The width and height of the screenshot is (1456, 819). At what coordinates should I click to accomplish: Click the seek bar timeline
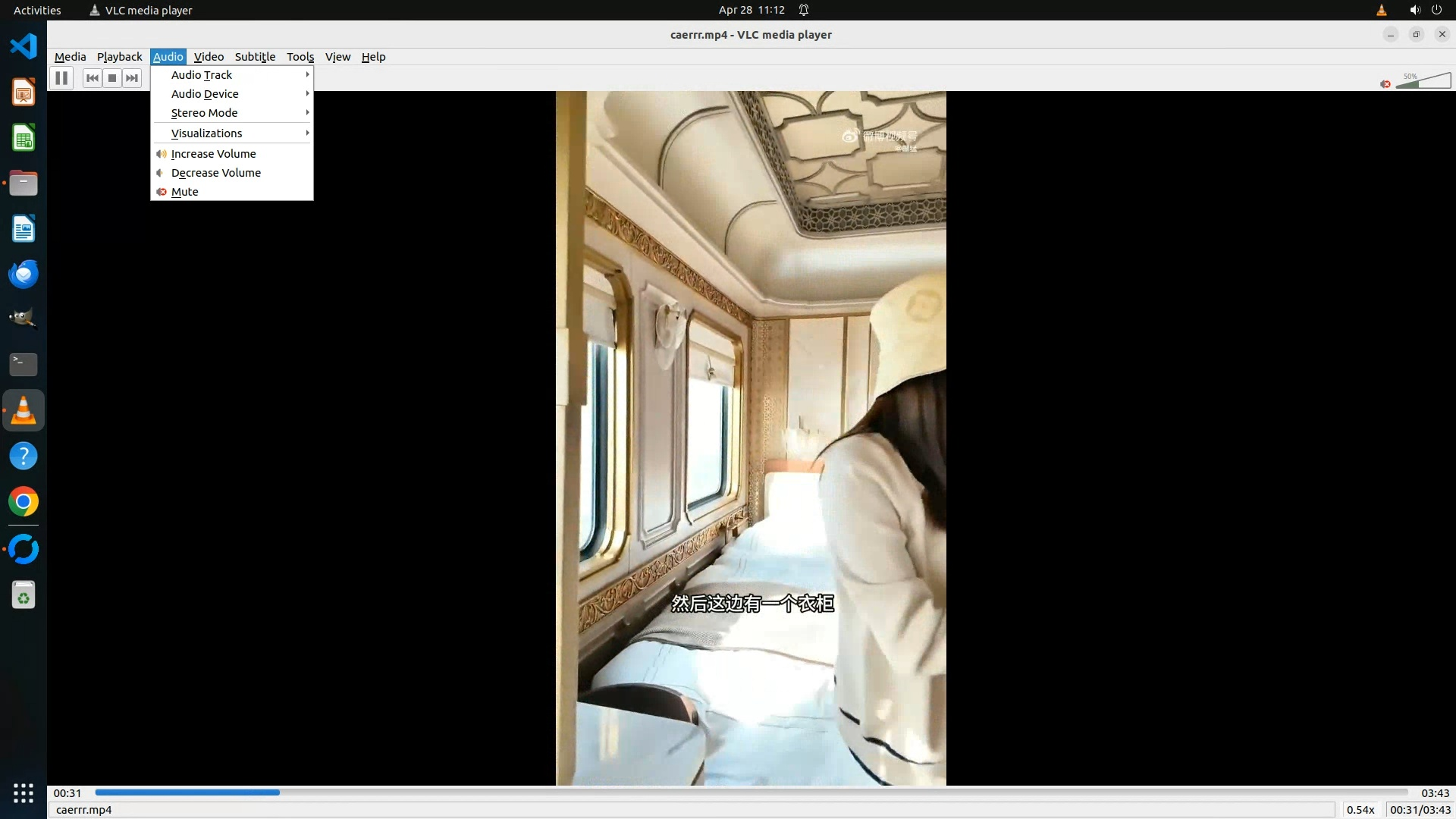[x=751, y=792]
